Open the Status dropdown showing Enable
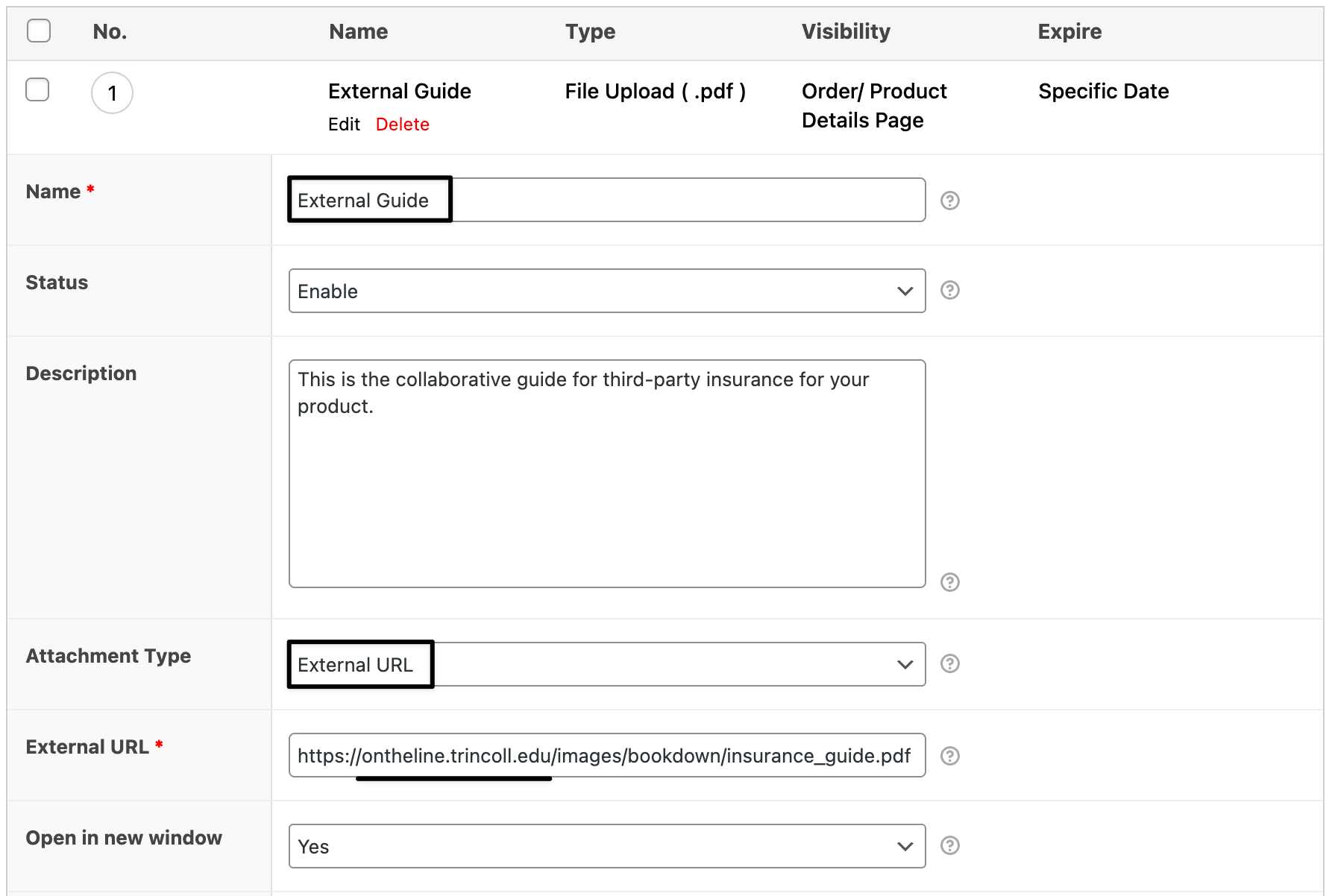The width and height of the screenshot is (1329, 896). pos(606,291)
